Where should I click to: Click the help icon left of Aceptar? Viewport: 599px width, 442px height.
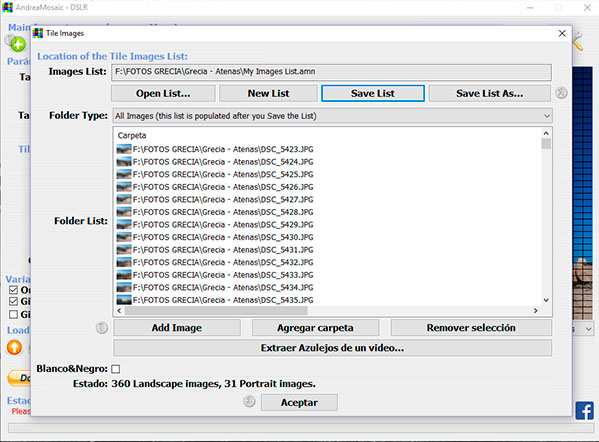coord(249,402)
